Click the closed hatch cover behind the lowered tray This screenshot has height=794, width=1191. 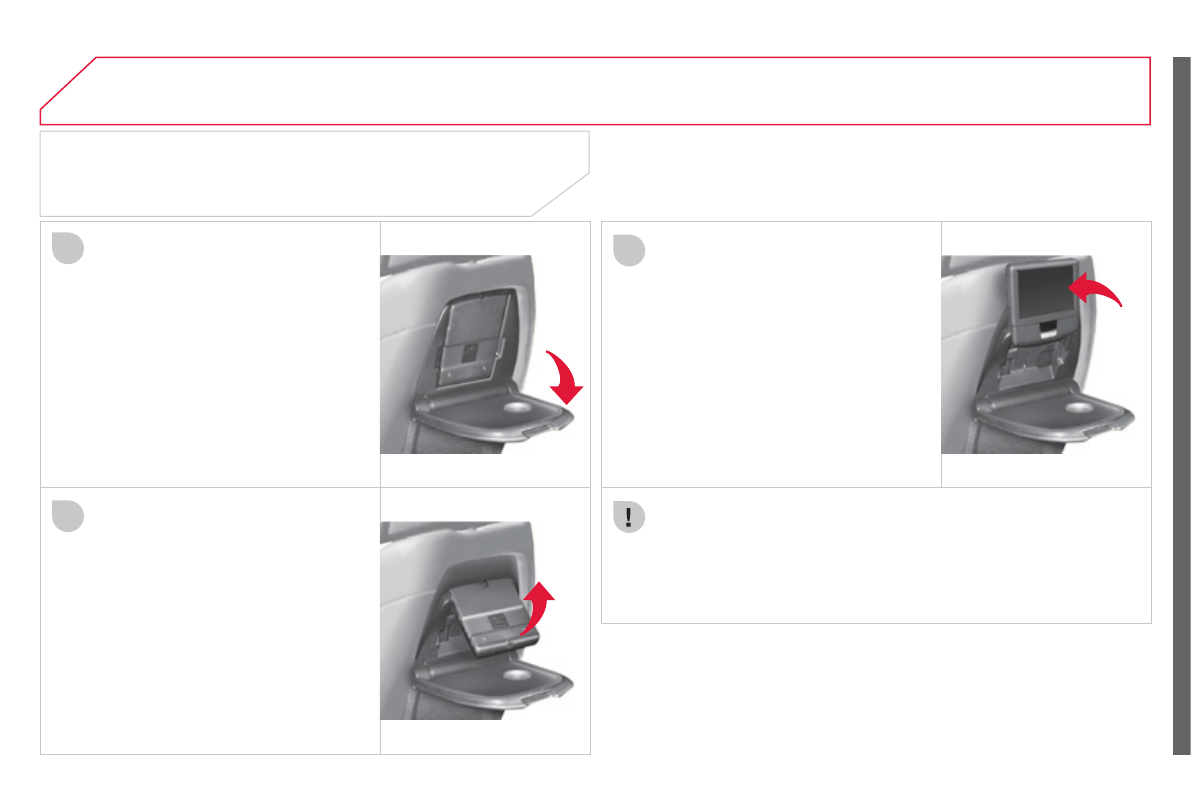pyautogui.click(x=474, y=338)
